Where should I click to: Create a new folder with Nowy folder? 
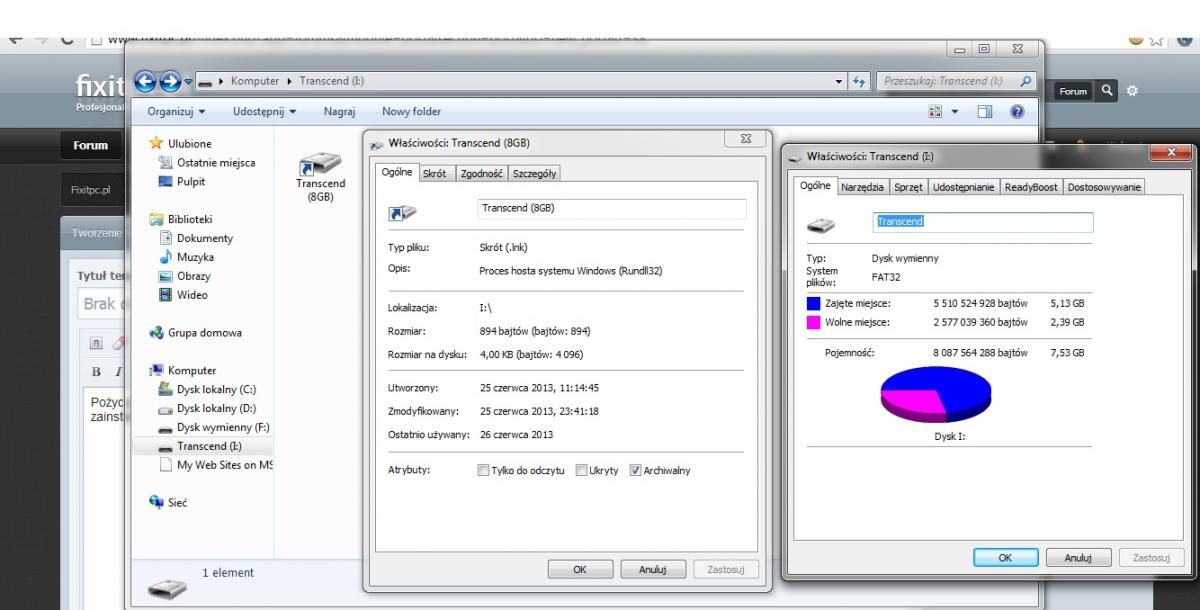point(411,112)
